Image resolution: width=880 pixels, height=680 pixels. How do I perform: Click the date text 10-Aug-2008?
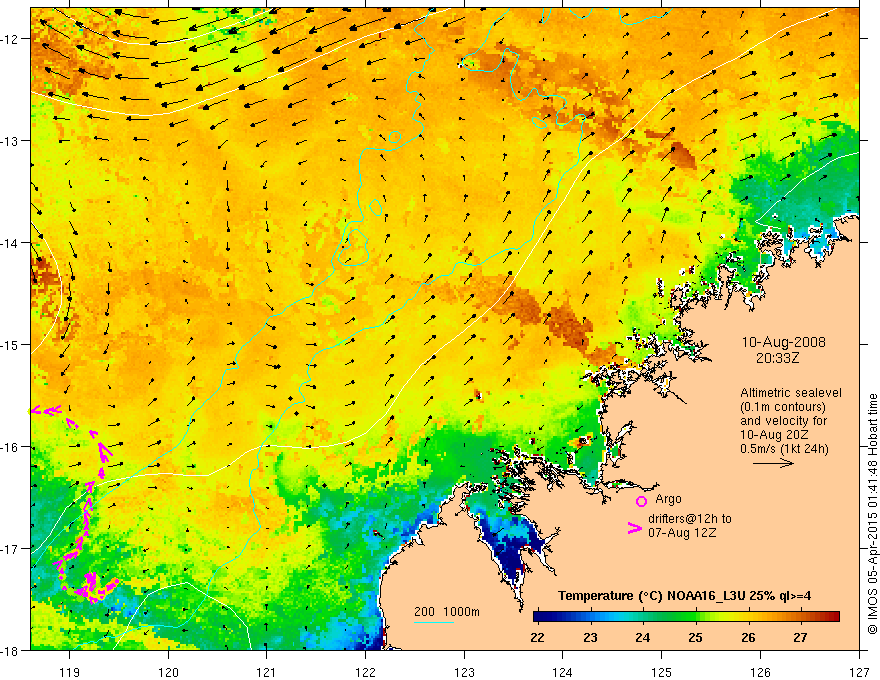click(x=783, y=342)
